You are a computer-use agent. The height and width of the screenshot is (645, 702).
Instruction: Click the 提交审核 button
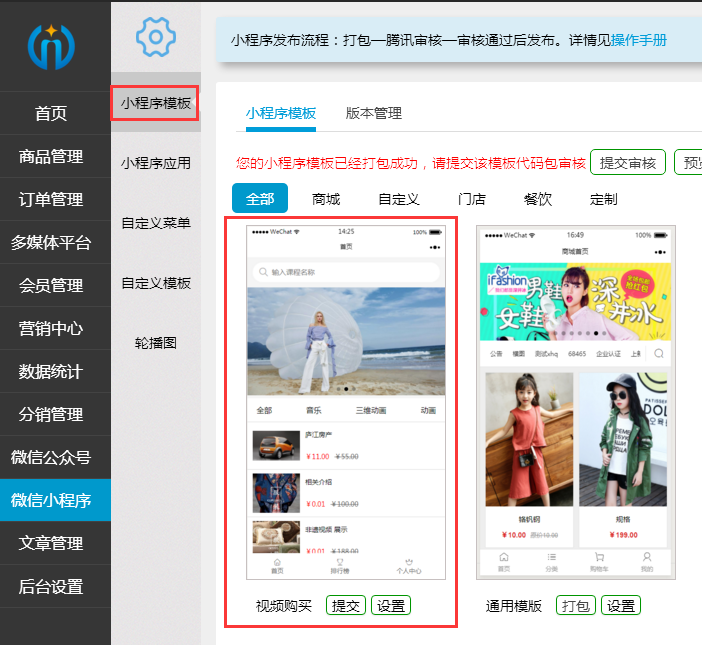tap(628, 163)
